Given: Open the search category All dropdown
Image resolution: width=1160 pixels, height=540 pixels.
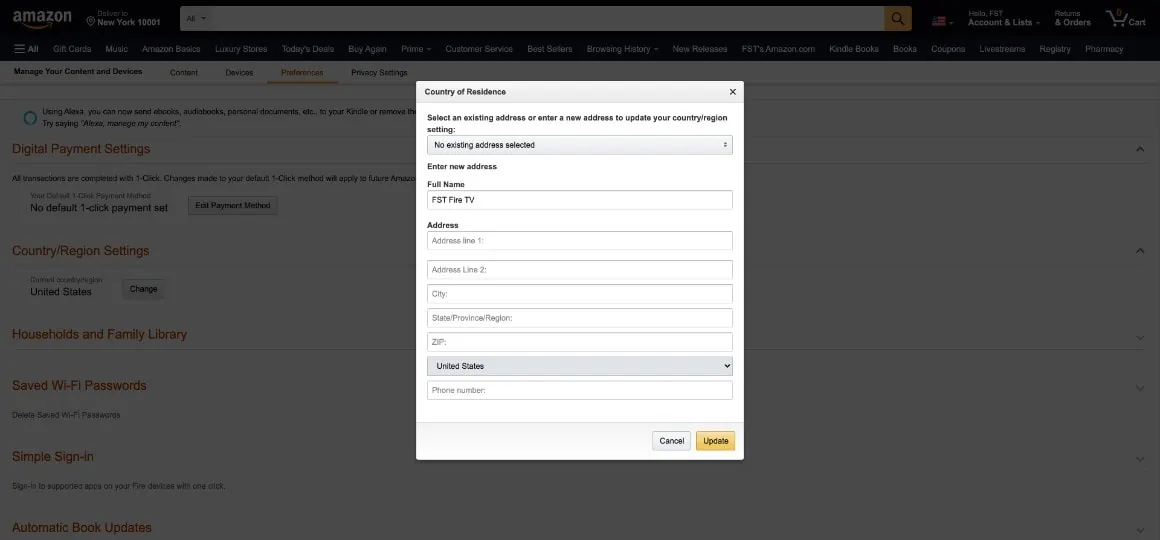Looking at the screenshot, I should coord(196,18).
